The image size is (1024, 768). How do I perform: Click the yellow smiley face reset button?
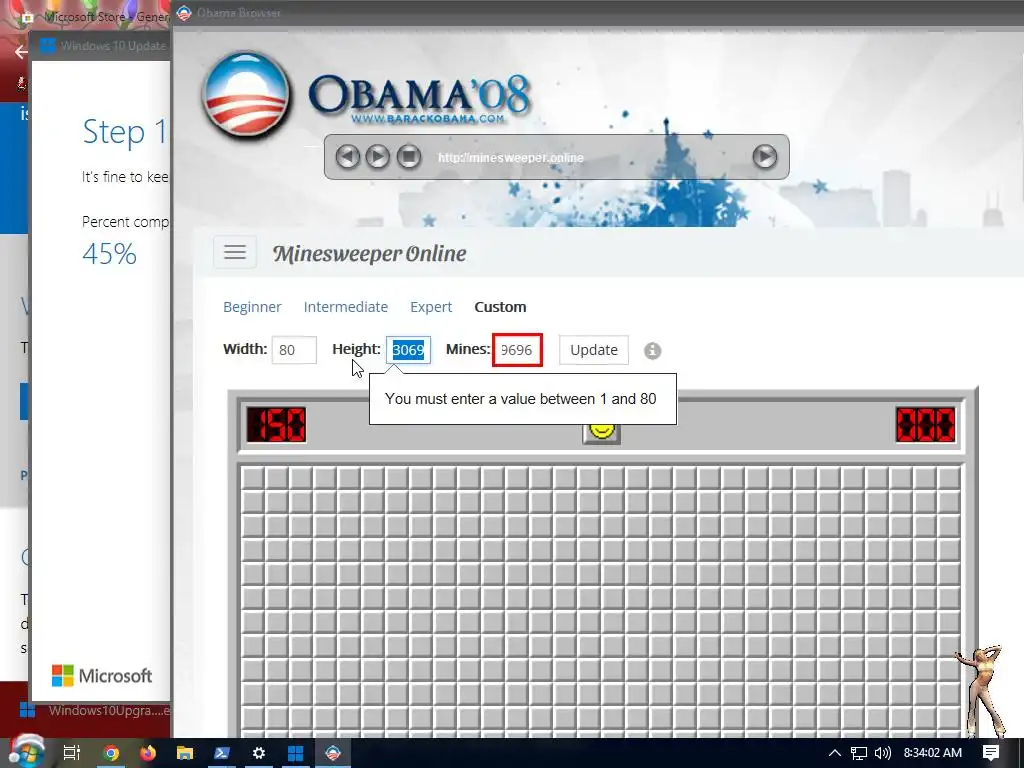(x=601, y=432)
